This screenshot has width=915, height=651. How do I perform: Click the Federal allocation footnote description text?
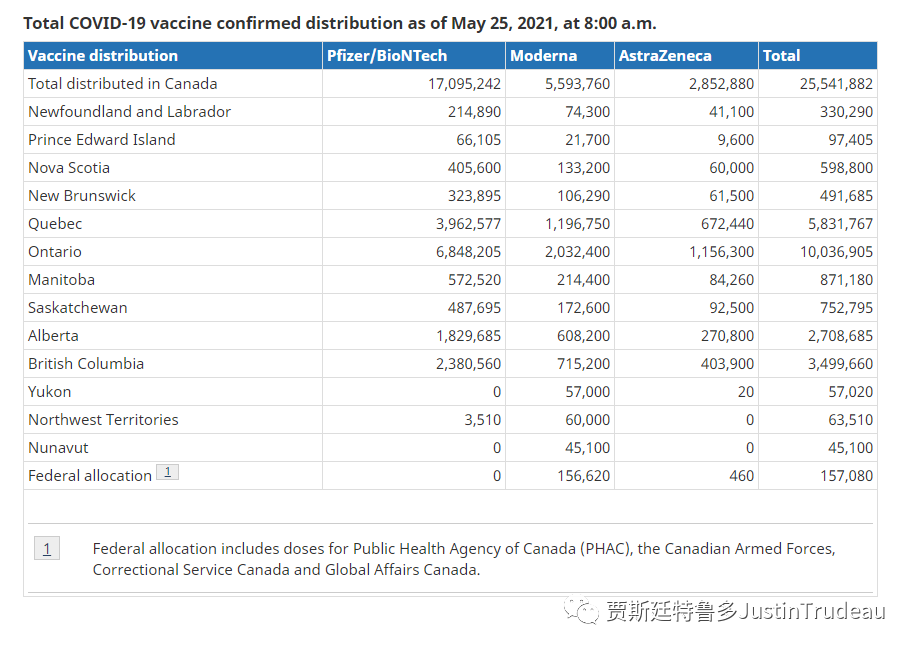pos(464,559)
